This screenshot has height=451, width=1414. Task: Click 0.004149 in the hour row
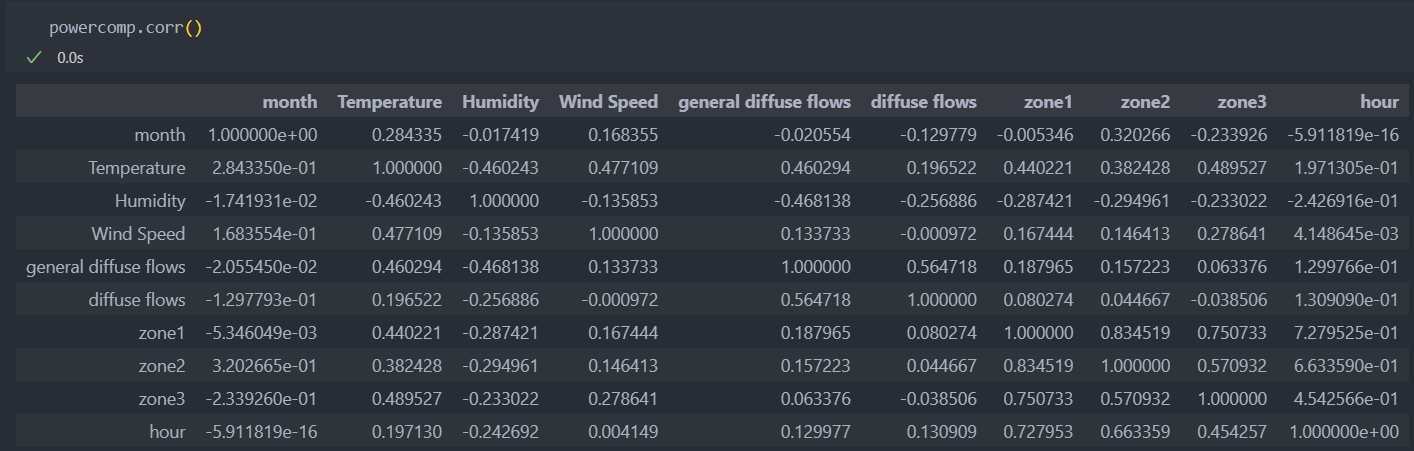click(625, 432)
